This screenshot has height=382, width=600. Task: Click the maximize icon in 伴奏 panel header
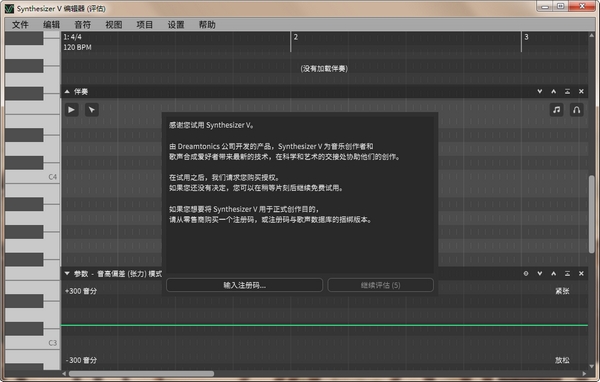[567, 91]
